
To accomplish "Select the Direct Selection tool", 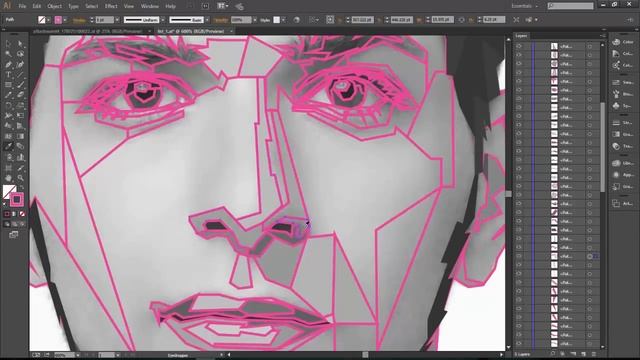I will coord(20,44).
